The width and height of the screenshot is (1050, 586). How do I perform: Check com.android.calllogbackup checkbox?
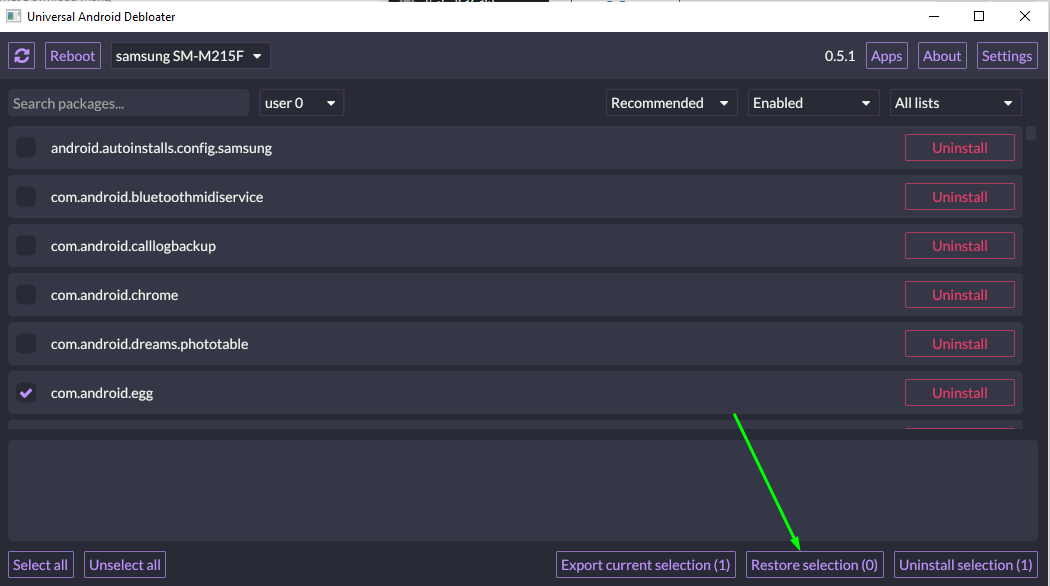coord(26,246)
